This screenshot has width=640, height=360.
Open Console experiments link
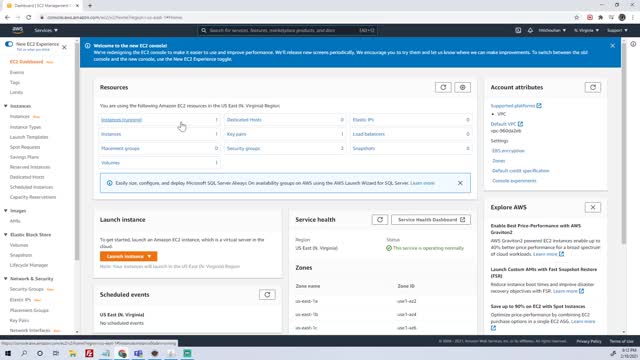(x=514, y=181)
